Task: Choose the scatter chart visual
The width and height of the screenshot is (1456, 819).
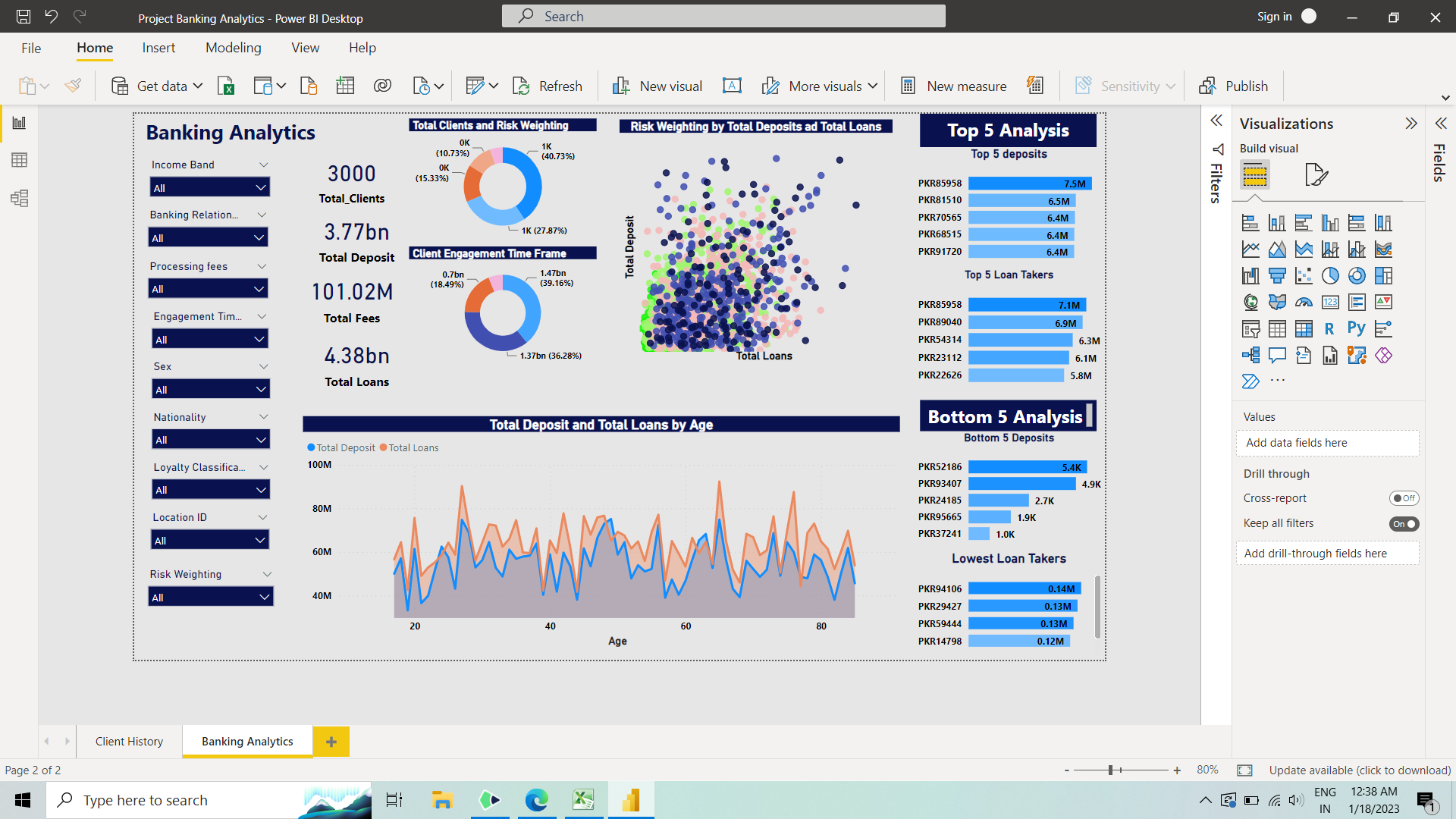Action: (x=1304, y=275)
